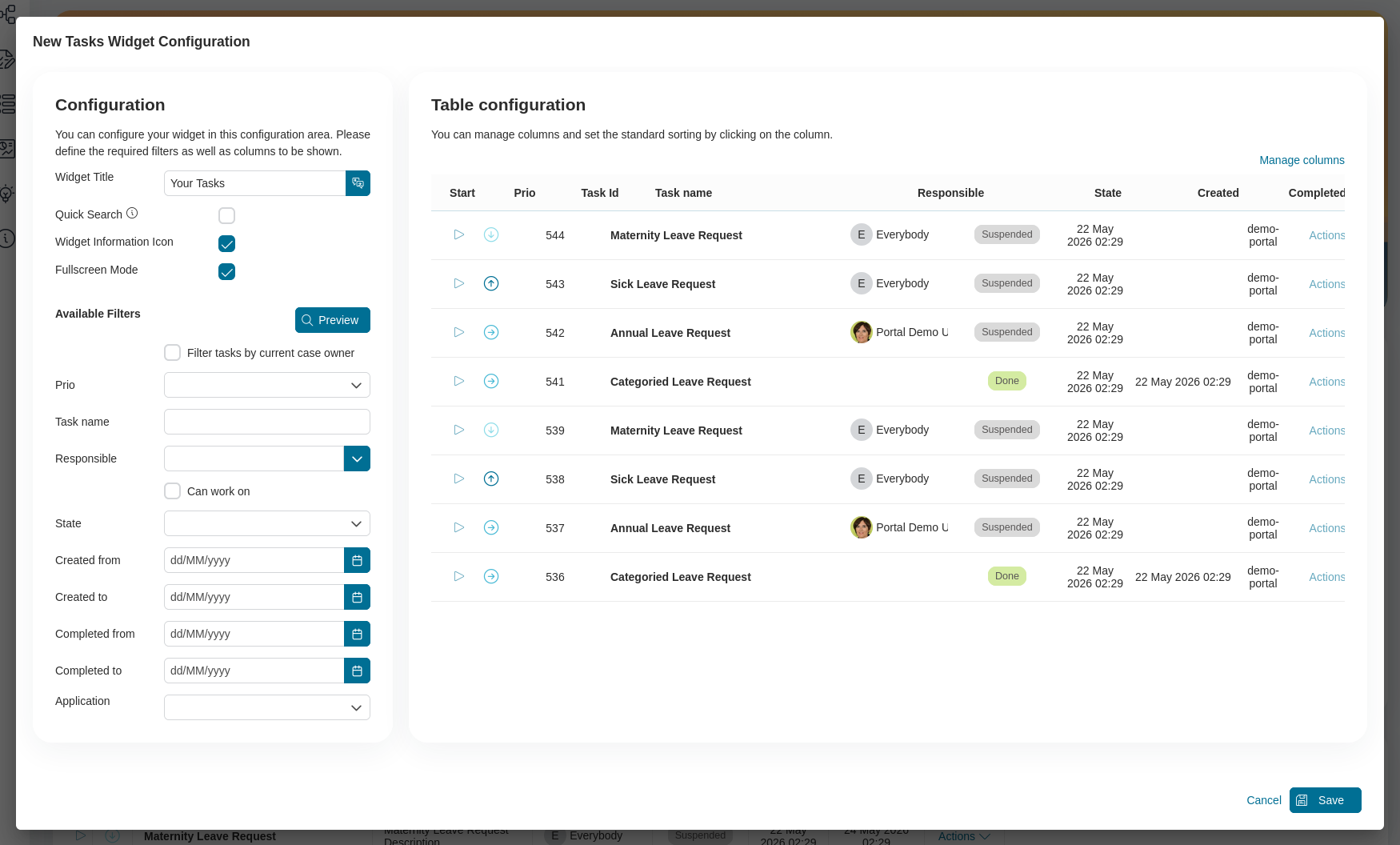Click priority icon of task 543
This screenshot has width=1400, height=845.
pos(491,283)
